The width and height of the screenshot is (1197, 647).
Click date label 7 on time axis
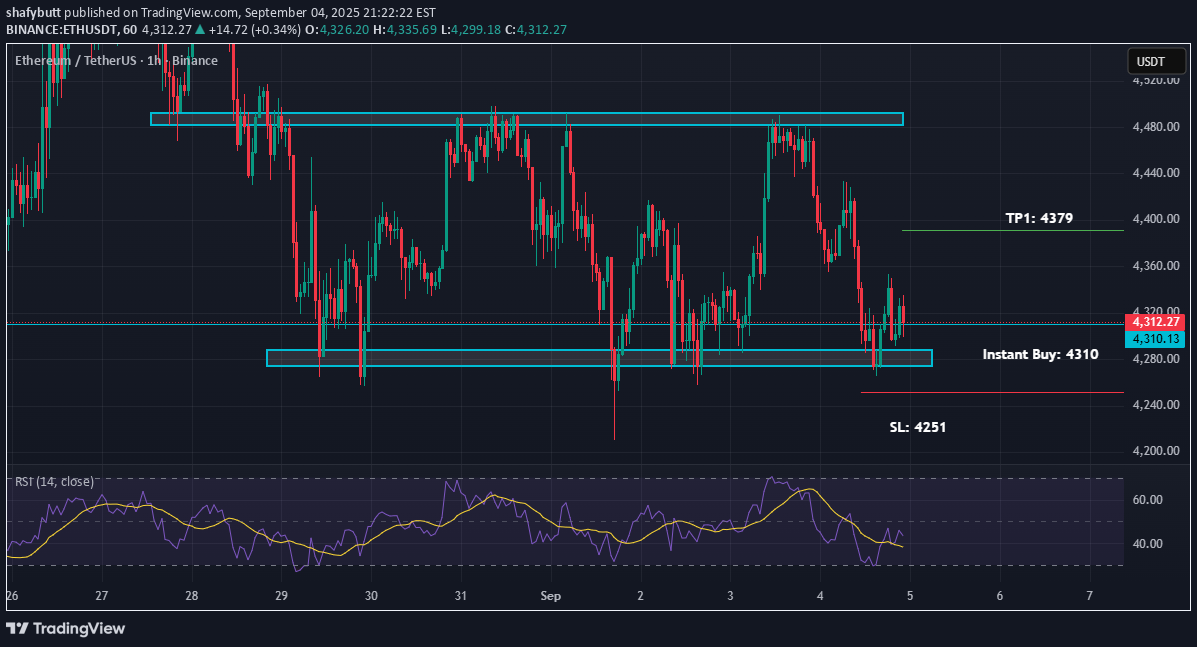point(1089,596)
